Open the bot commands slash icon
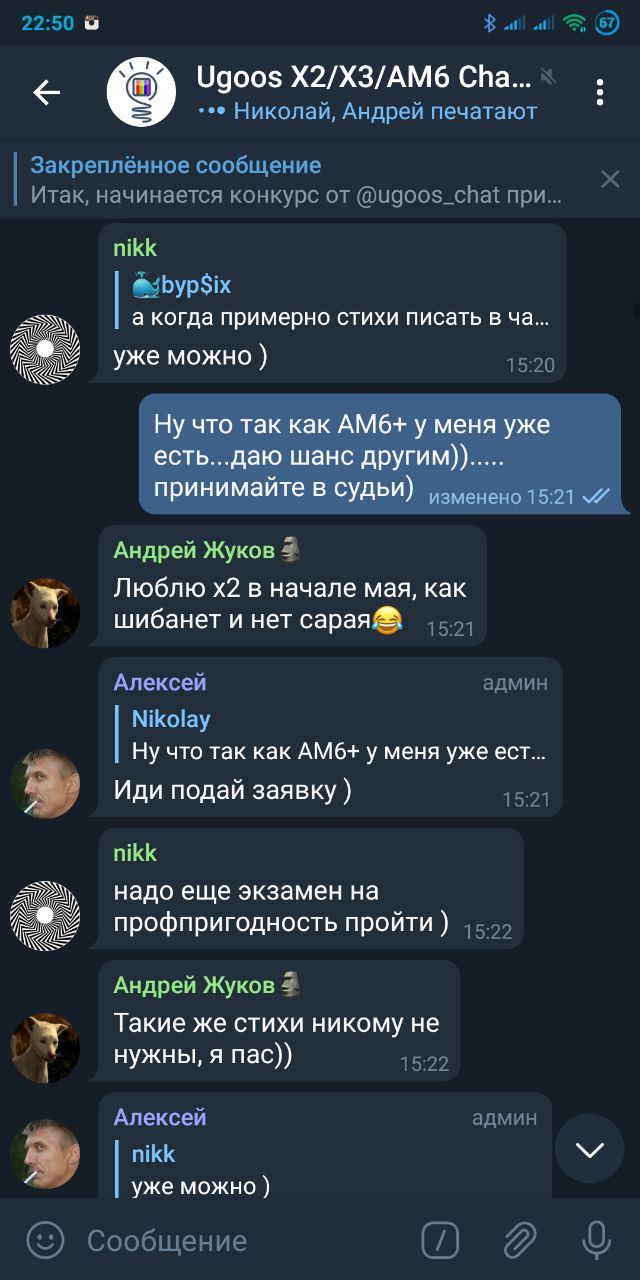Screen dimensions: 640x1280 click(x=440, y=1241)
